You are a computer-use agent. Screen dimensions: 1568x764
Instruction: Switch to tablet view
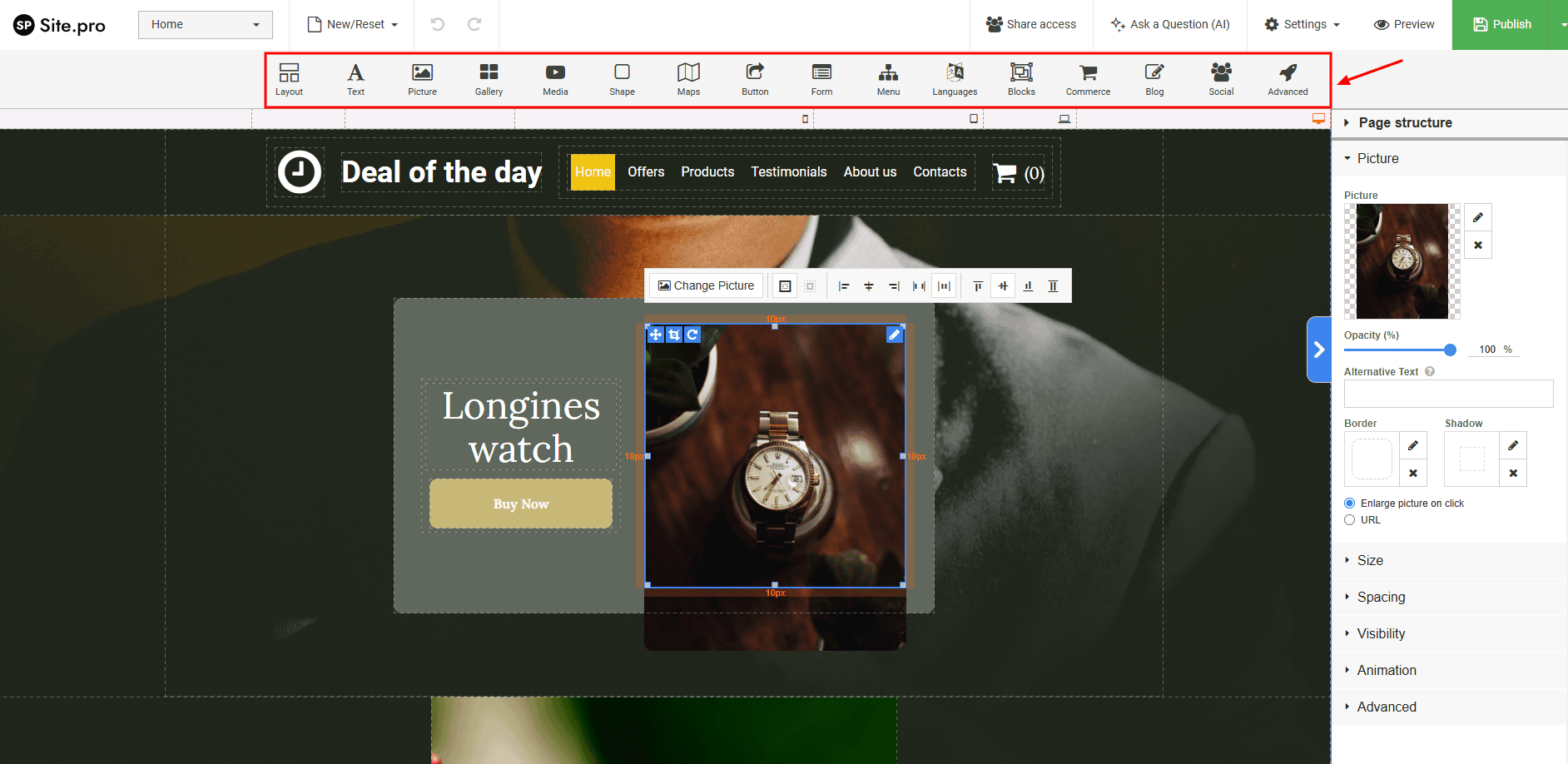[x=974, y=119]
